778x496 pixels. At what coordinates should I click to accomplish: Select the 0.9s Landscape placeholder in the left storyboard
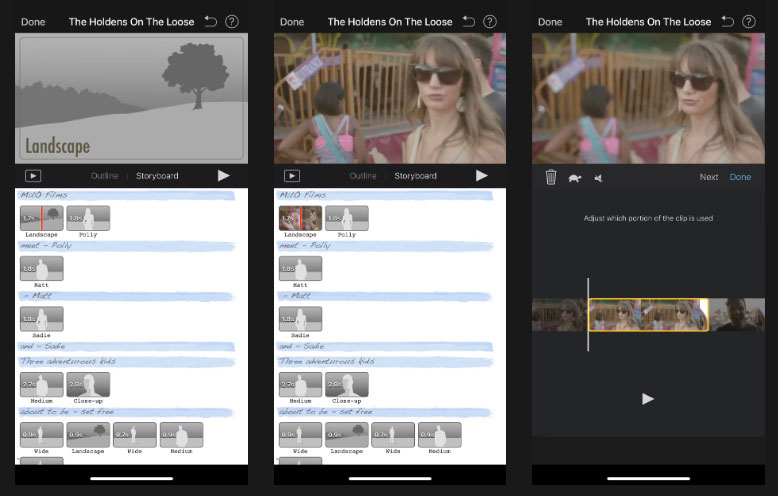tap(88, 435)
